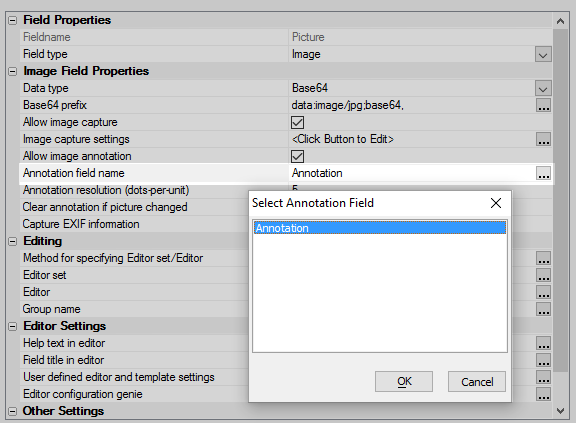
Task: Collapse the Editing section
Action: coord(12,241)
